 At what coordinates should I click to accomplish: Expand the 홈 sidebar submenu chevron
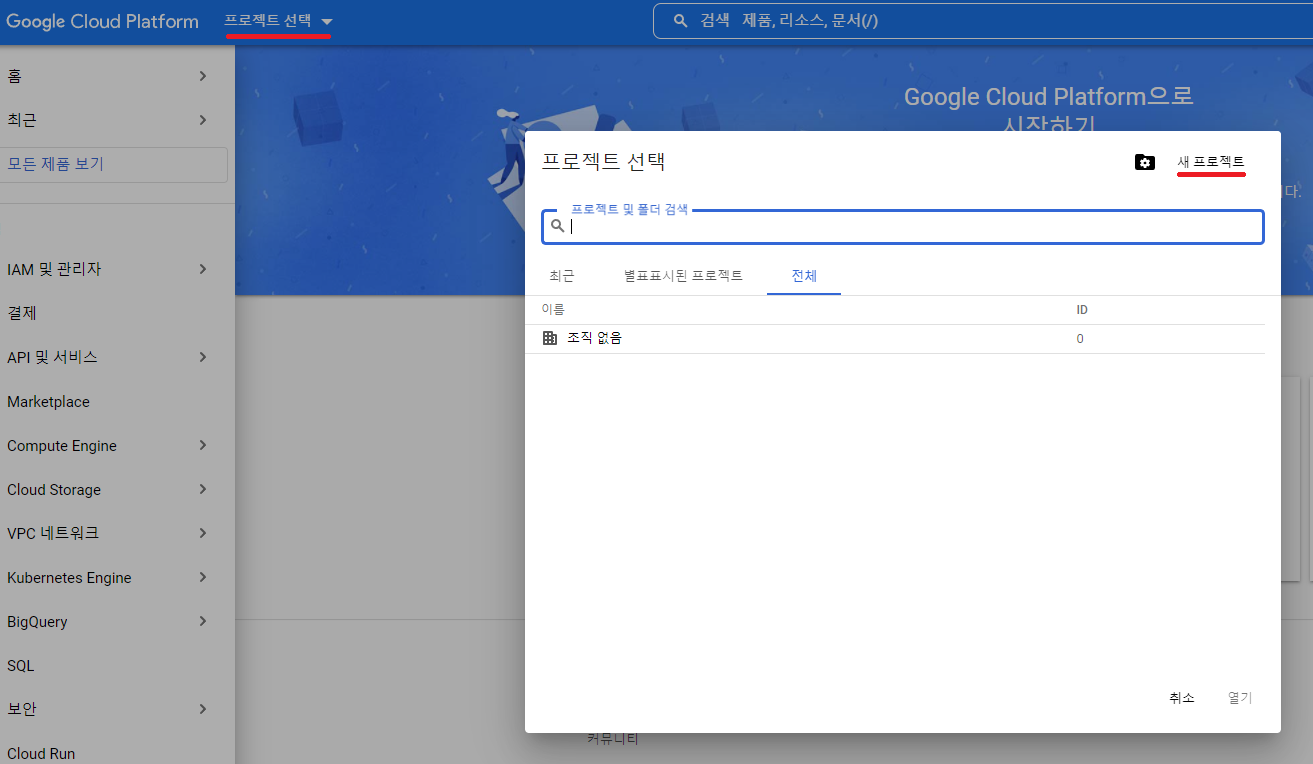click(203, 76)
